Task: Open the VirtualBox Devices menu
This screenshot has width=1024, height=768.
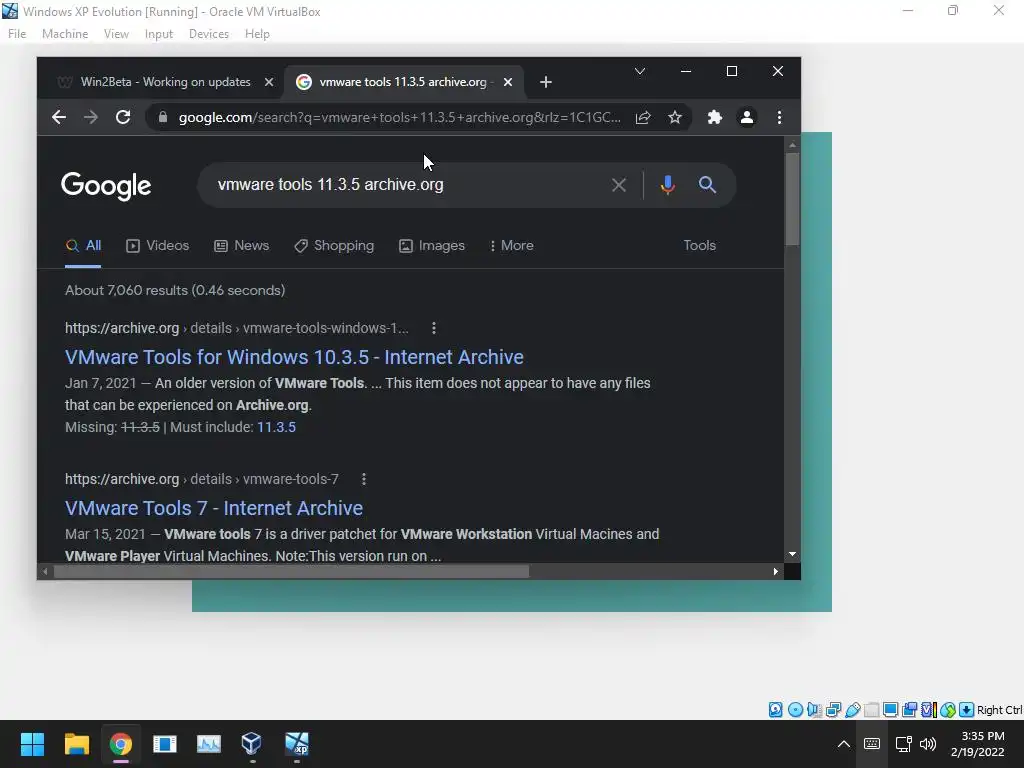Action: coord(209,34)
